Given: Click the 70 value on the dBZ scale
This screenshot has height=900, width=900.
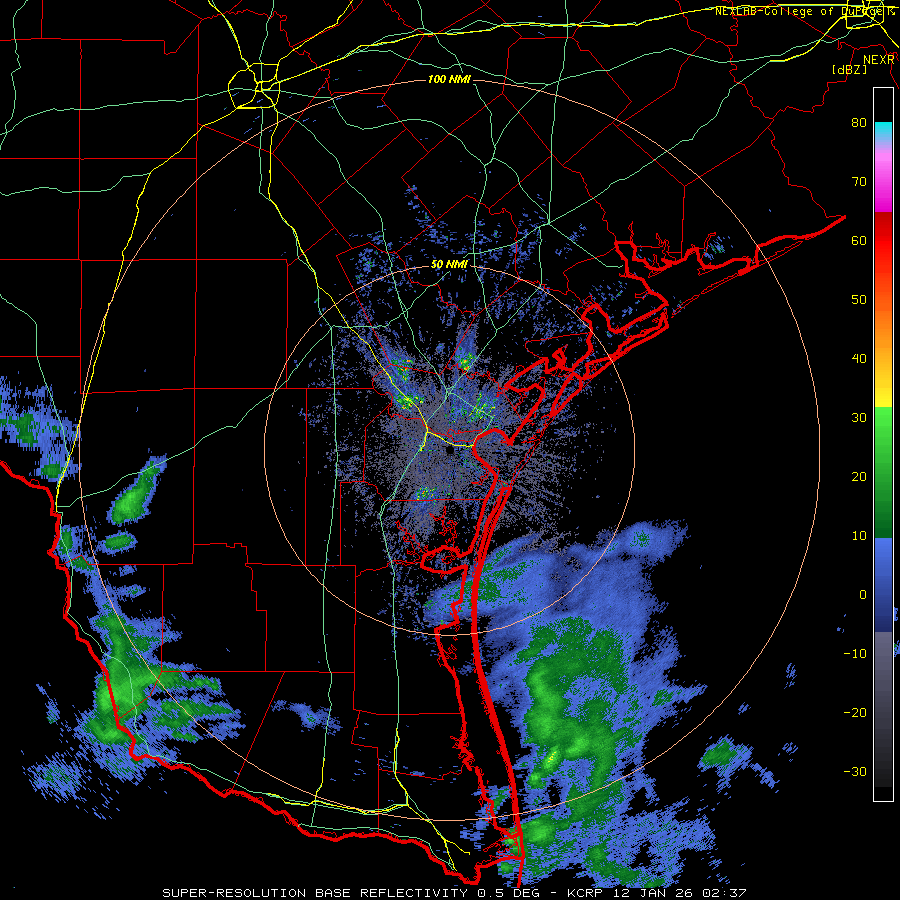Looking at the screenshot, I should pos(859,181).
